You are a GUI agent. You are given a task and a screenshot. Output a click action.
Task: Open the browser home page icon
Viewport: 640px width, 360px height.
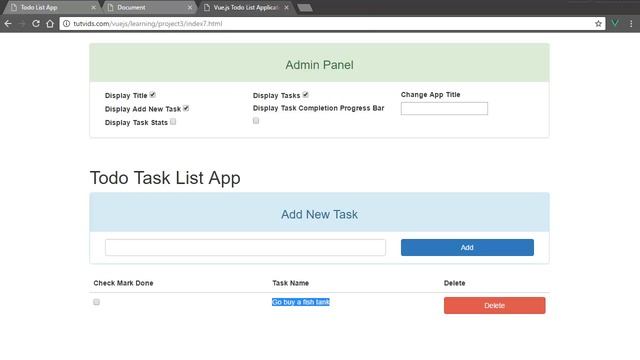coord(50,24)
